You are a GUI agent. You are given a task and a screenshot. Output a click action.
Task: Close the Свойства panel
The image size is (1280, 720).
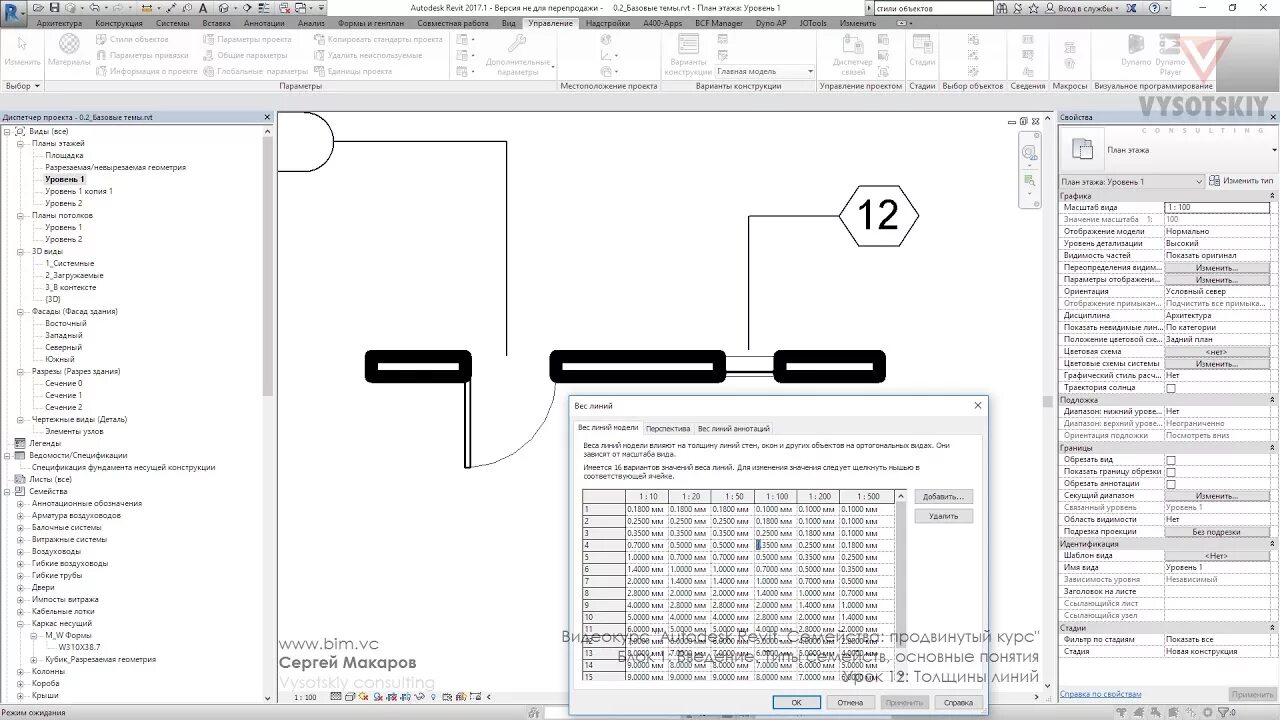click(1272, 117)
